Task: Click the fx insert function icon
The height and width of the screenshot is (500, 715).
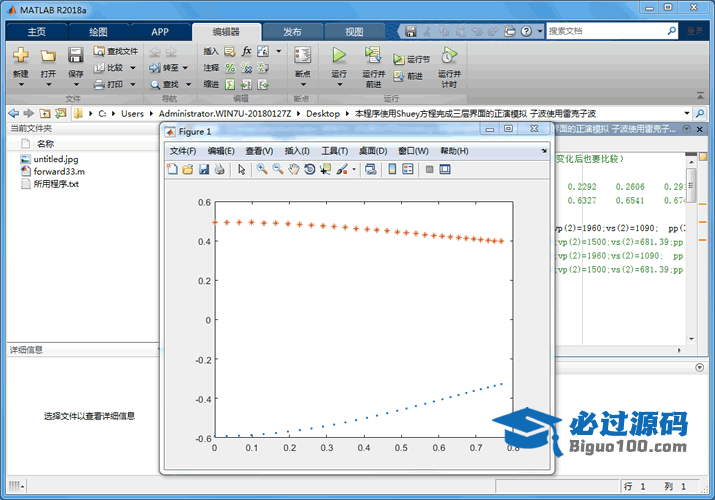Action: 246,51
